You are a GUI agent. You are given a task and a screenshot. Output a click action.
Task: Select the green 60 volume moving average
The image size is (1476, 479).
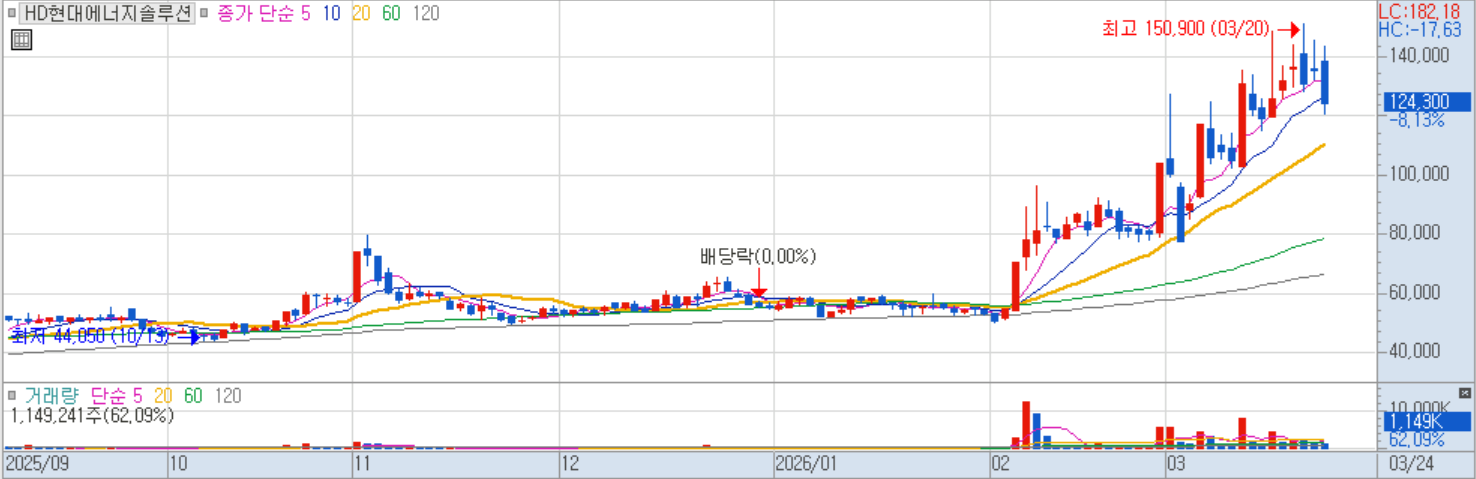pyautogui.click(x=192, y=396)
